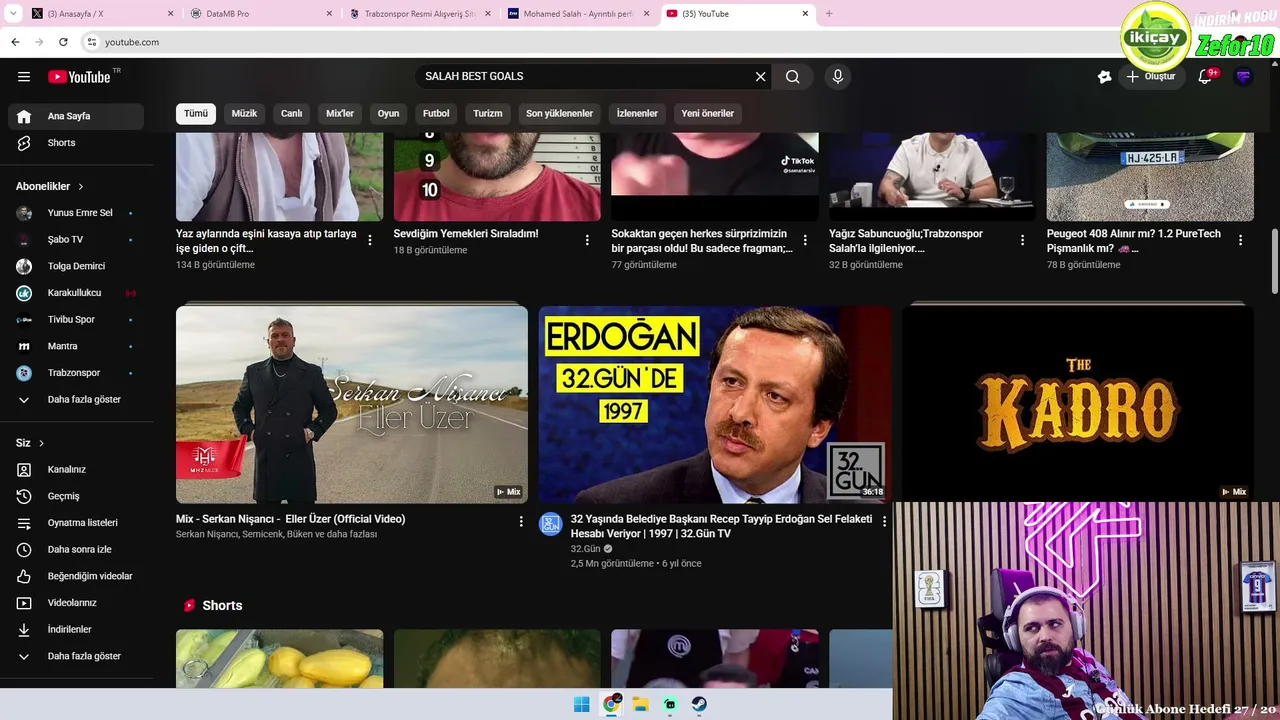The image size is (1280, 720).
Task: Open the Windows Start menu
Action: pos(582,705)
